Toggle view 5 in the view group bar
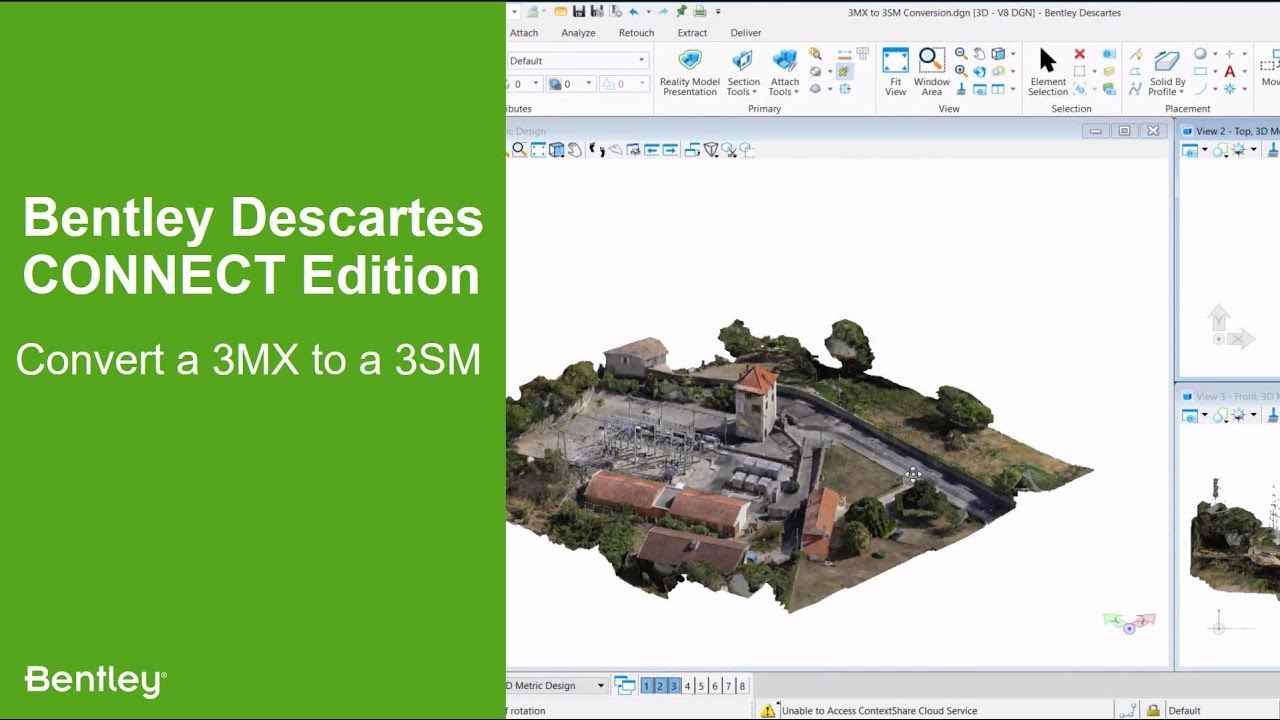The image size is (1280, 720). 701,686
